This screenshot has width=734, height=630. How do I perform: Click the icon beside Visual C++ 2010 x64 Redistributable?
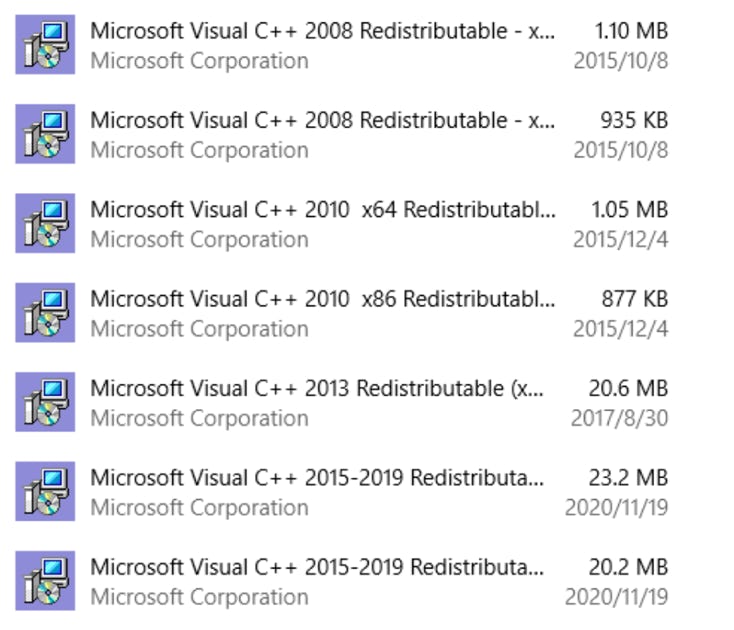coord(45,223)
